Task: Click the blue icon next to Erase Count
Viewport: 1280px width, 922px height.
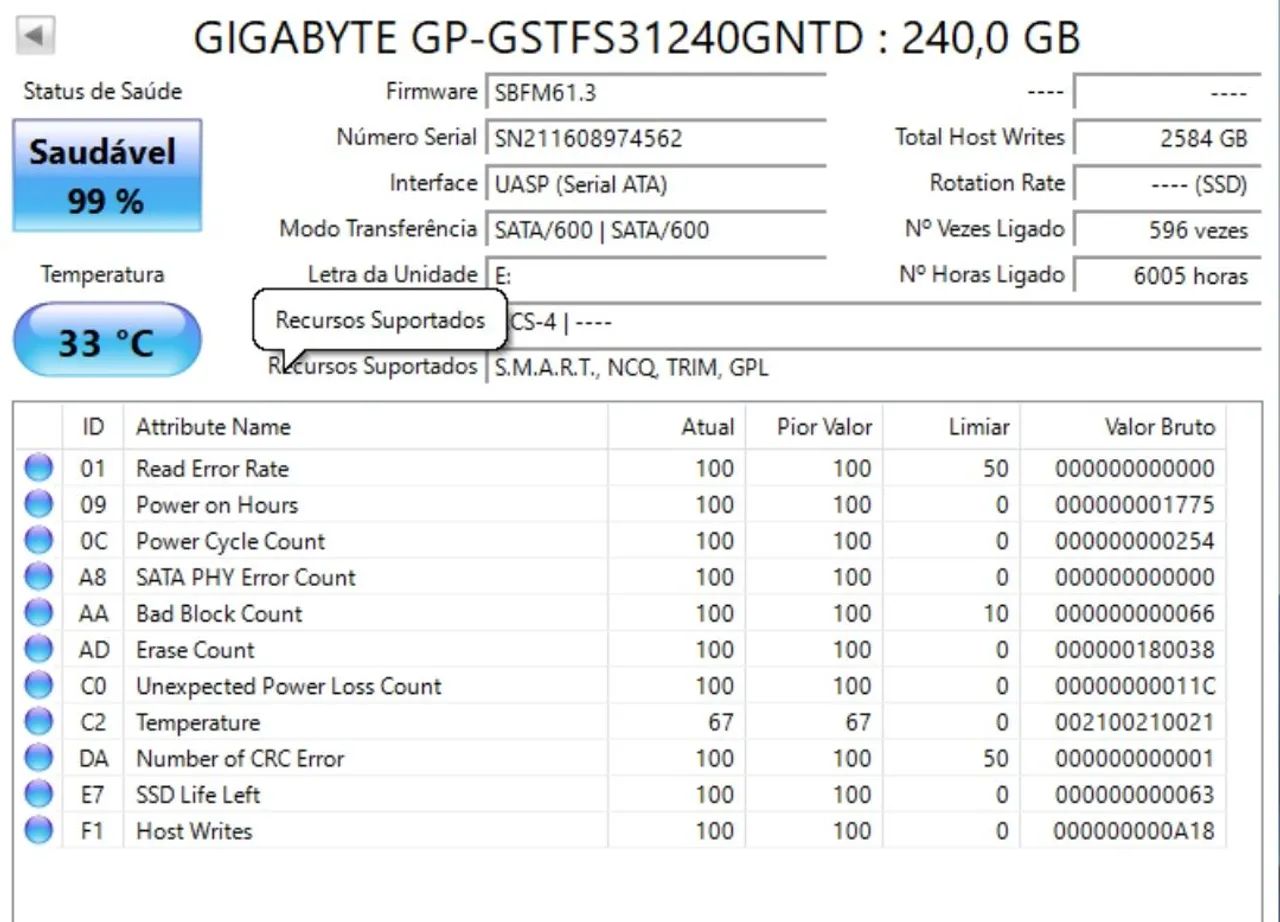Action: pyautogui.click(x=37, y=649)
